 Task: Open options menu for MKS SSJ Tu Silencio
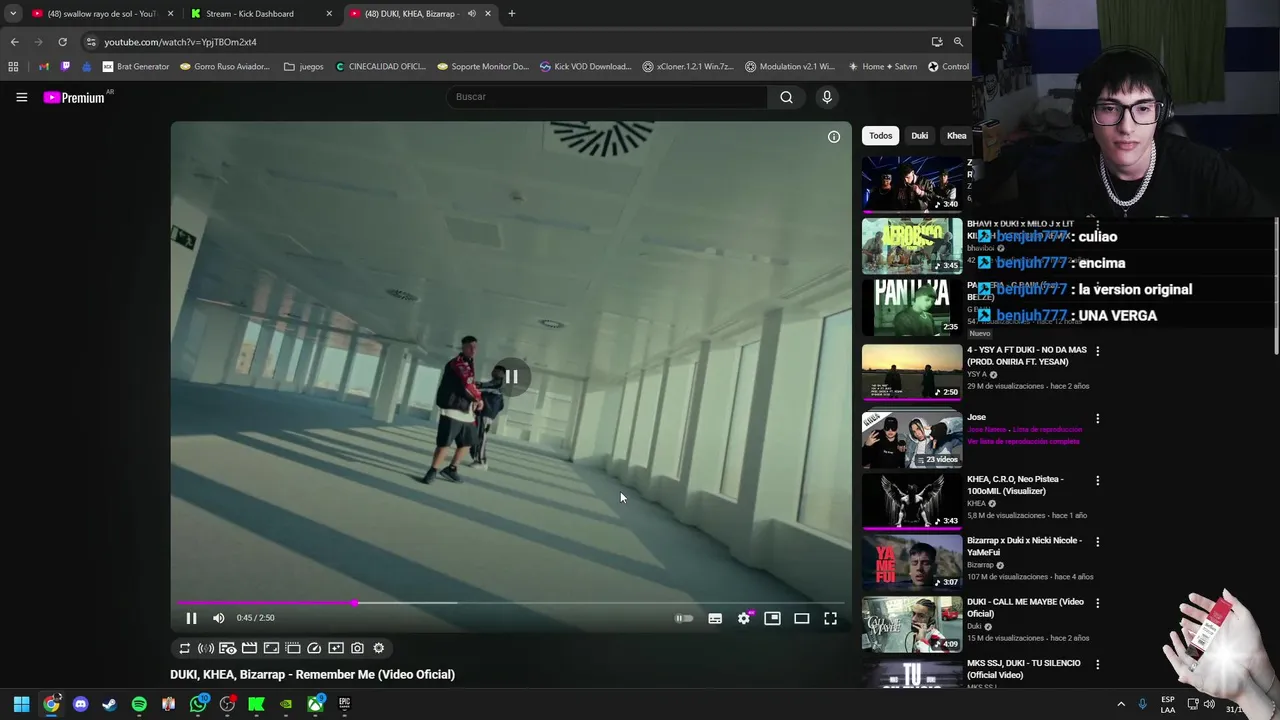click(x=1097, y=664)
